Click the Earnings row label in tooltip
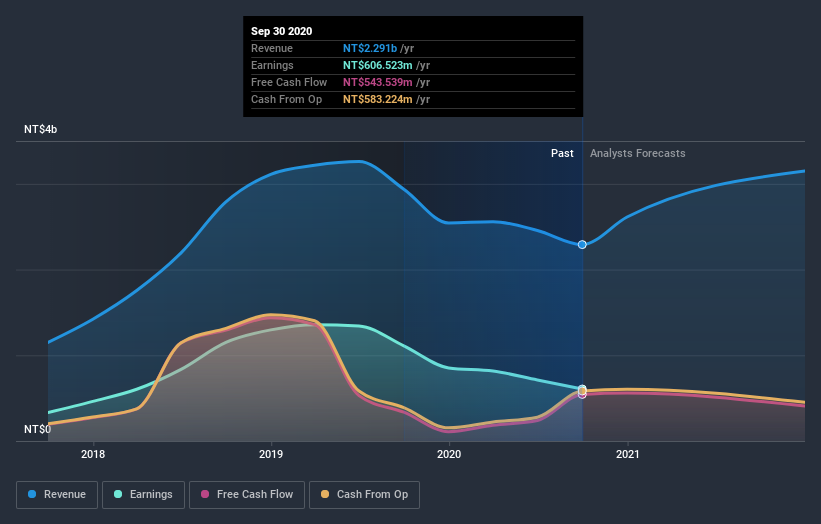The height and width of the screenshot is (524, 821). click(272, 65)
